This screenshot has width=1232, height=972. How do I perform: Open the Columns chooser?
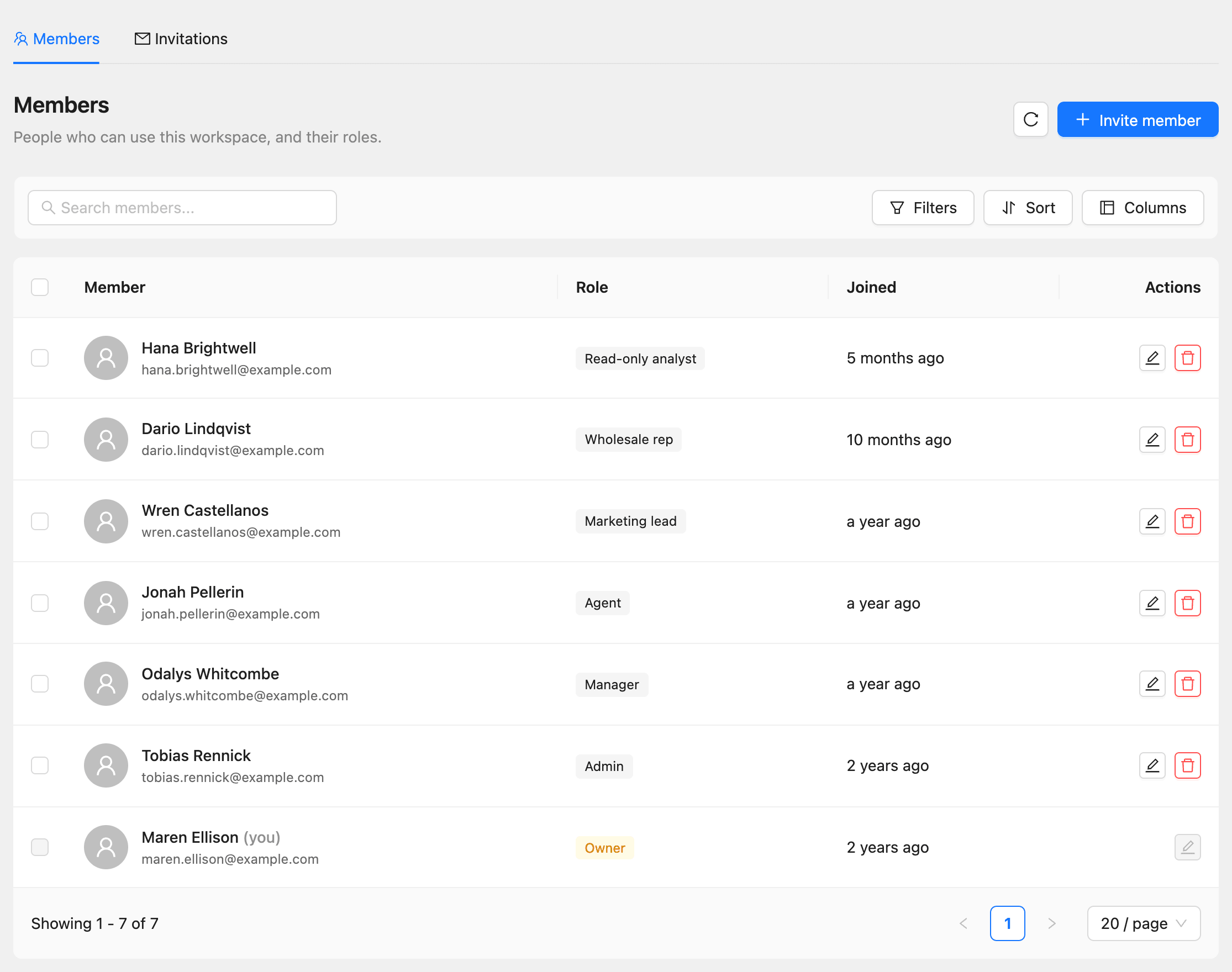click(x=1143, y=208)
